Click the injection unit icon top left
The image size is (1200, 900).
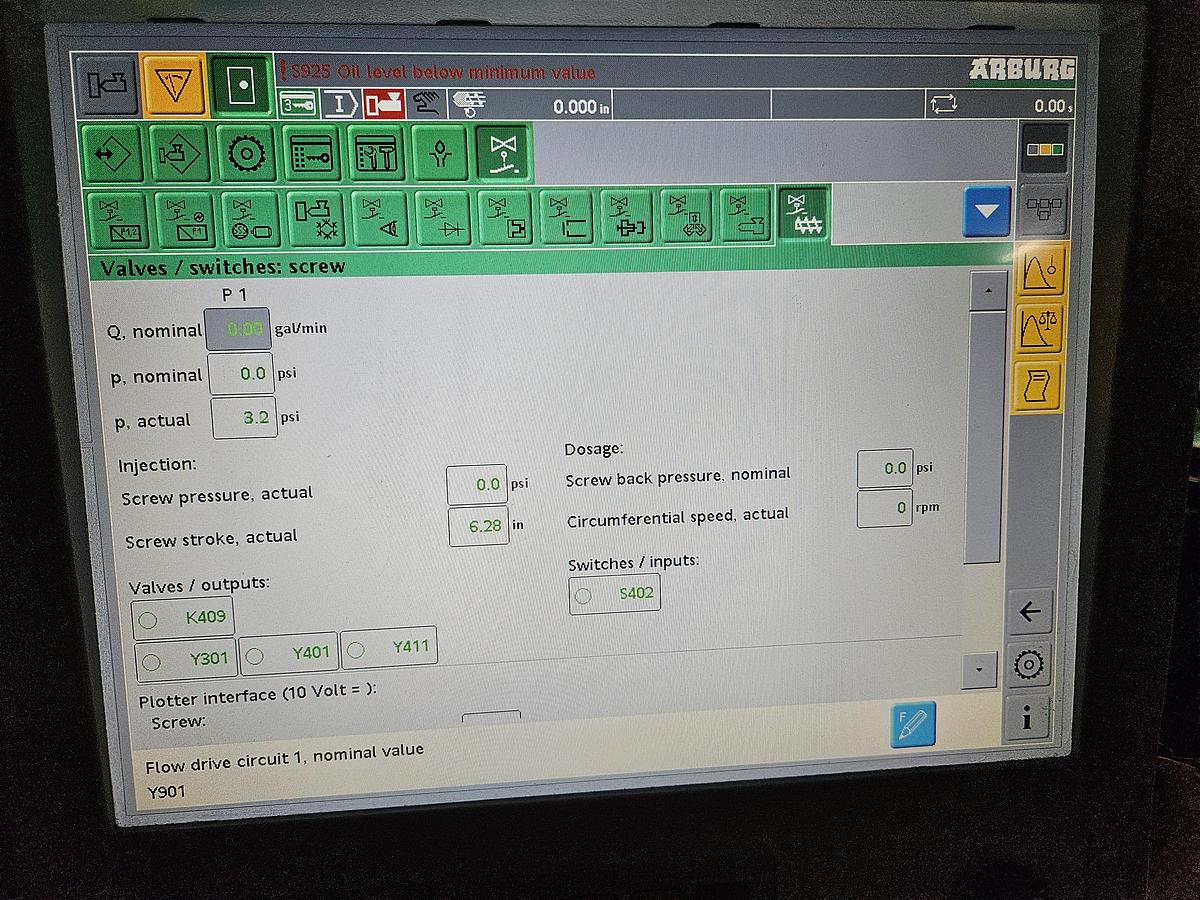click(106, 85)
